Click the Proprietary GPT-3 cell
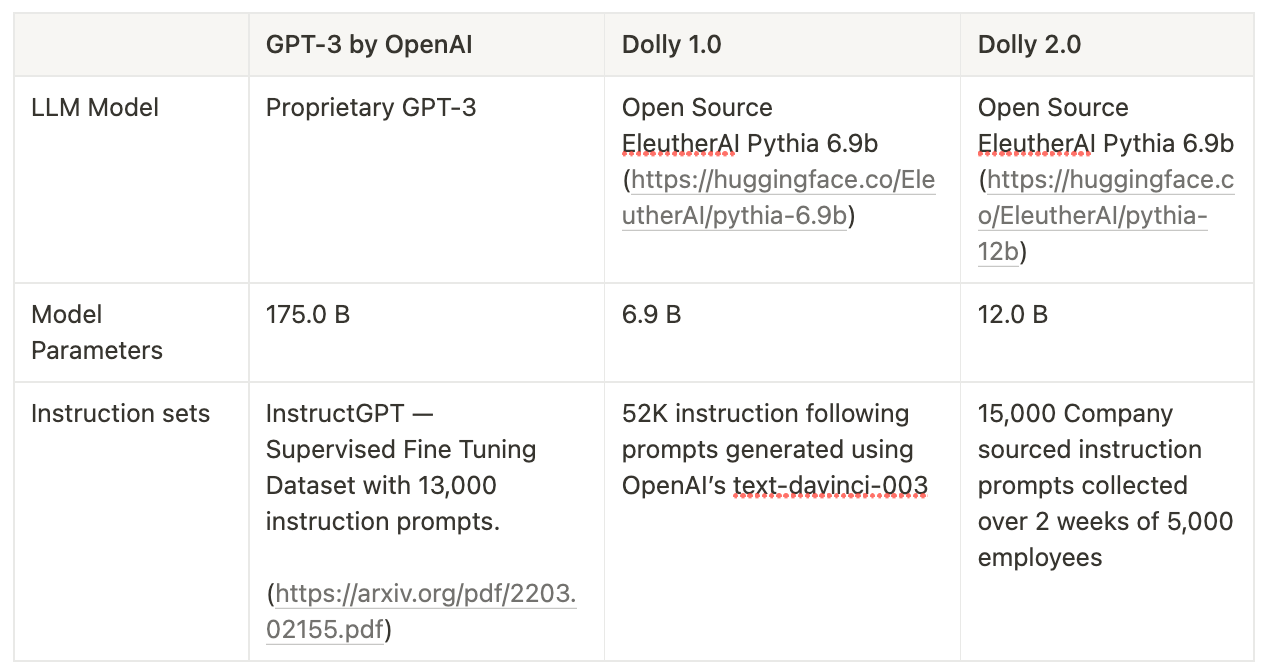The height and width of the screenshot is (668, 1266). pyautogui.click(x=427, y=180)
